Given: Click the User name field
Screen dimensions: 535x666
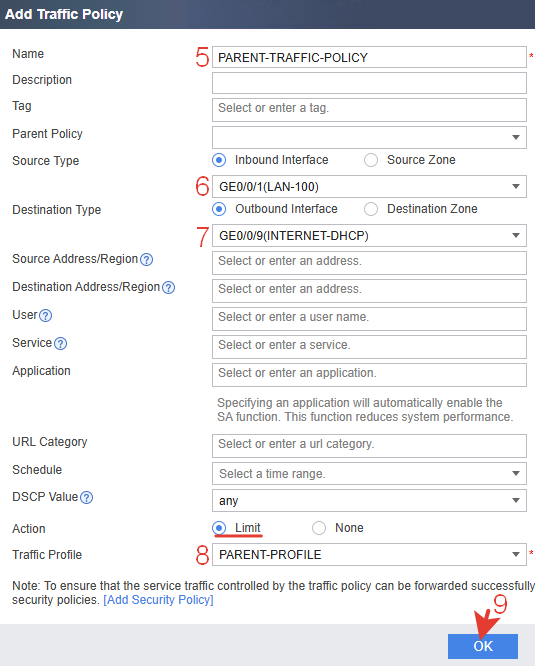Looking at the screenshot, I should click(369, 319).
